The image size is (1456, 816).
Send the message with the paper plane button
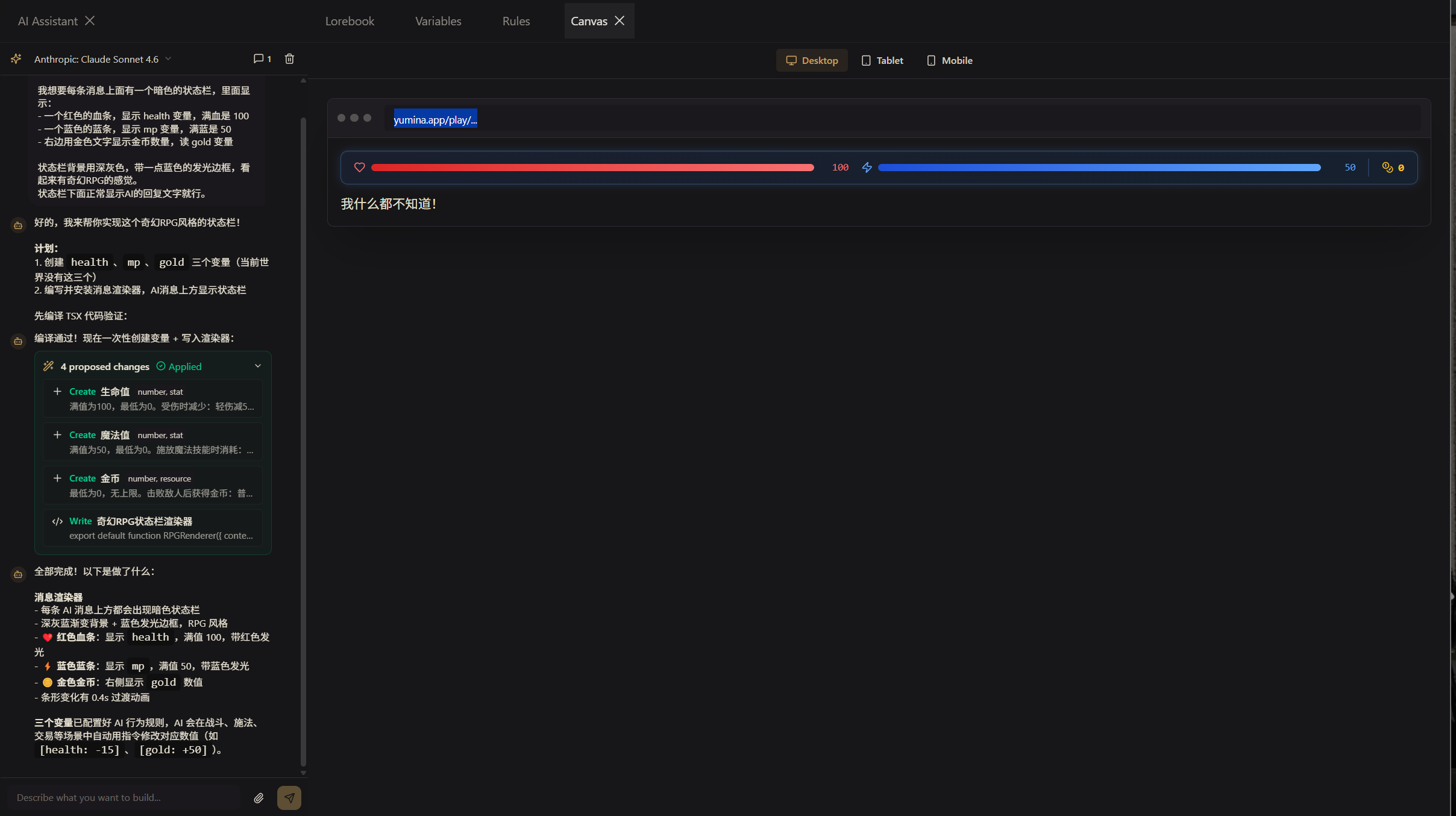pyautogui.click(x=289, y=797)
